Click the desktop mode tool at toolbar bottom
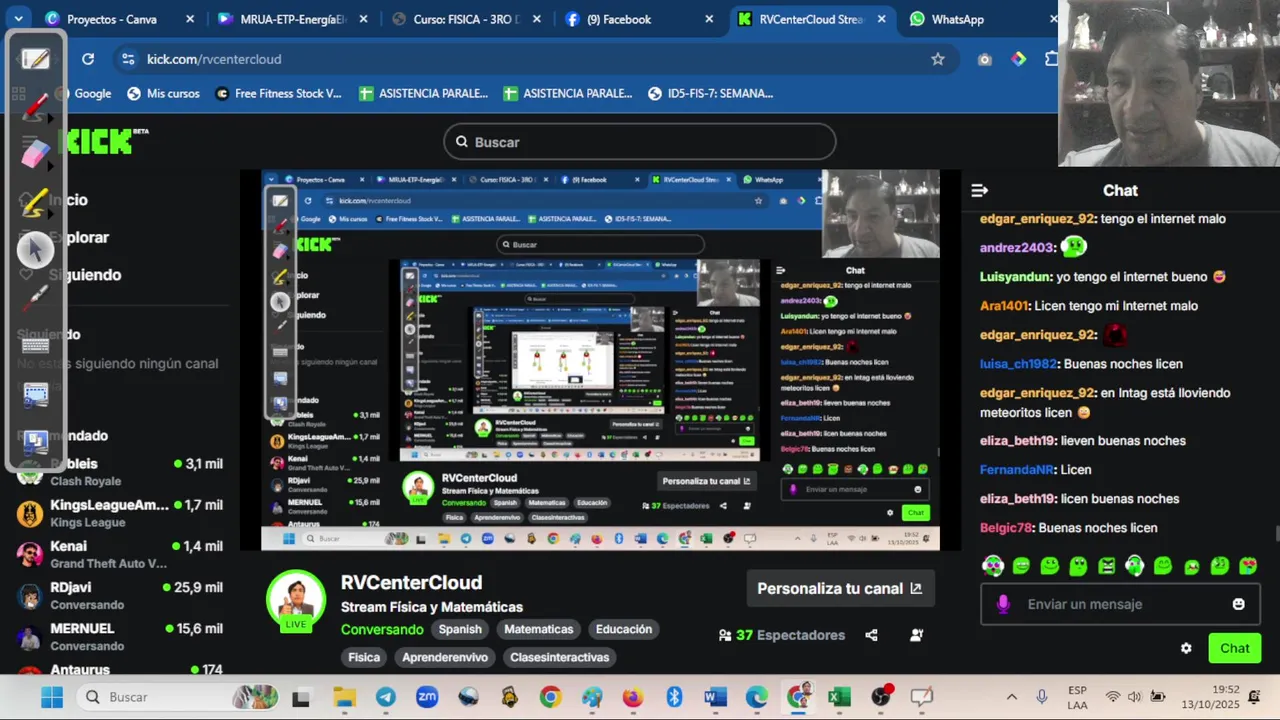 point(36,441)
